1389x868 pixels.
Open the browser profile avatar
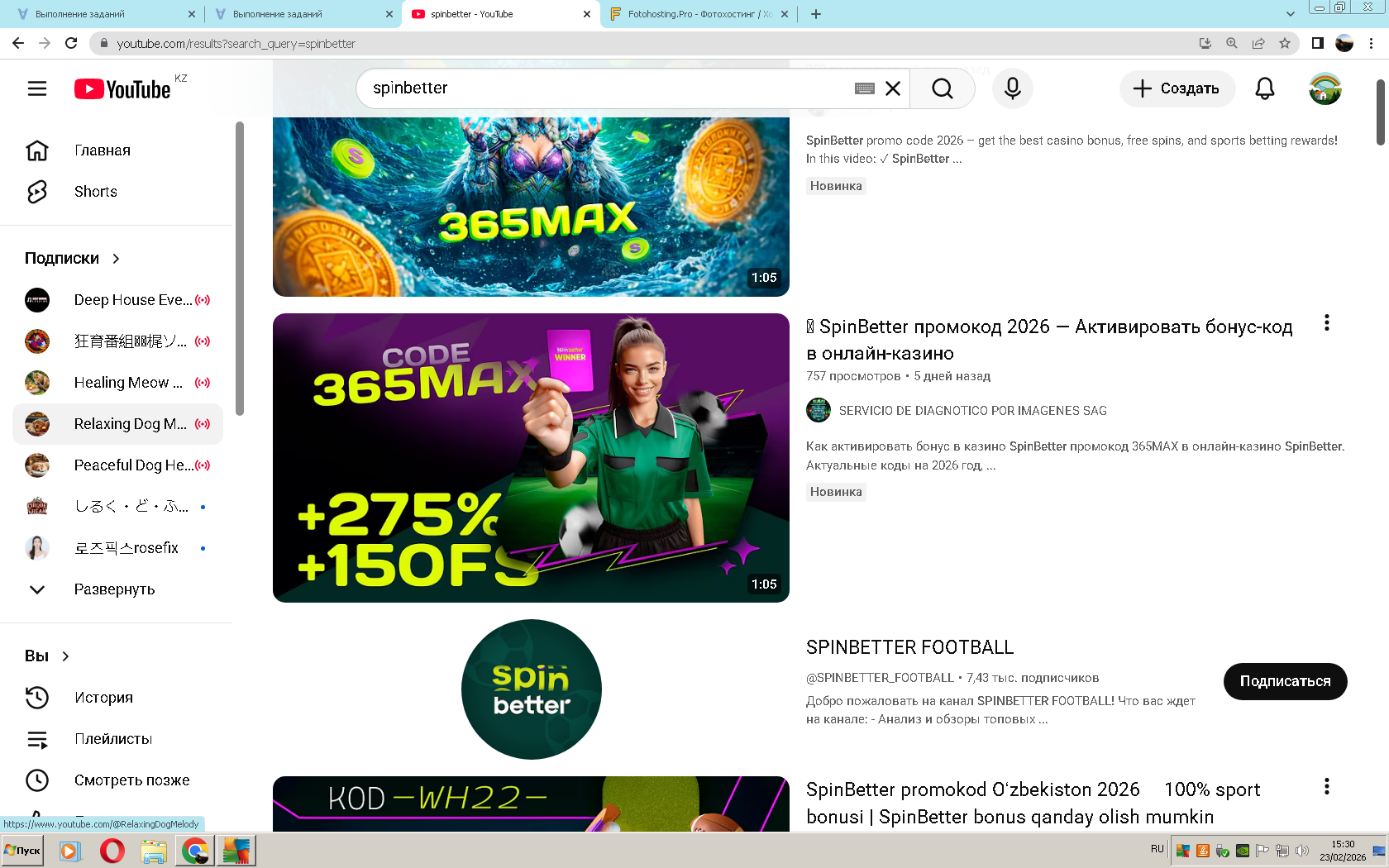[x=1344, y=44]
